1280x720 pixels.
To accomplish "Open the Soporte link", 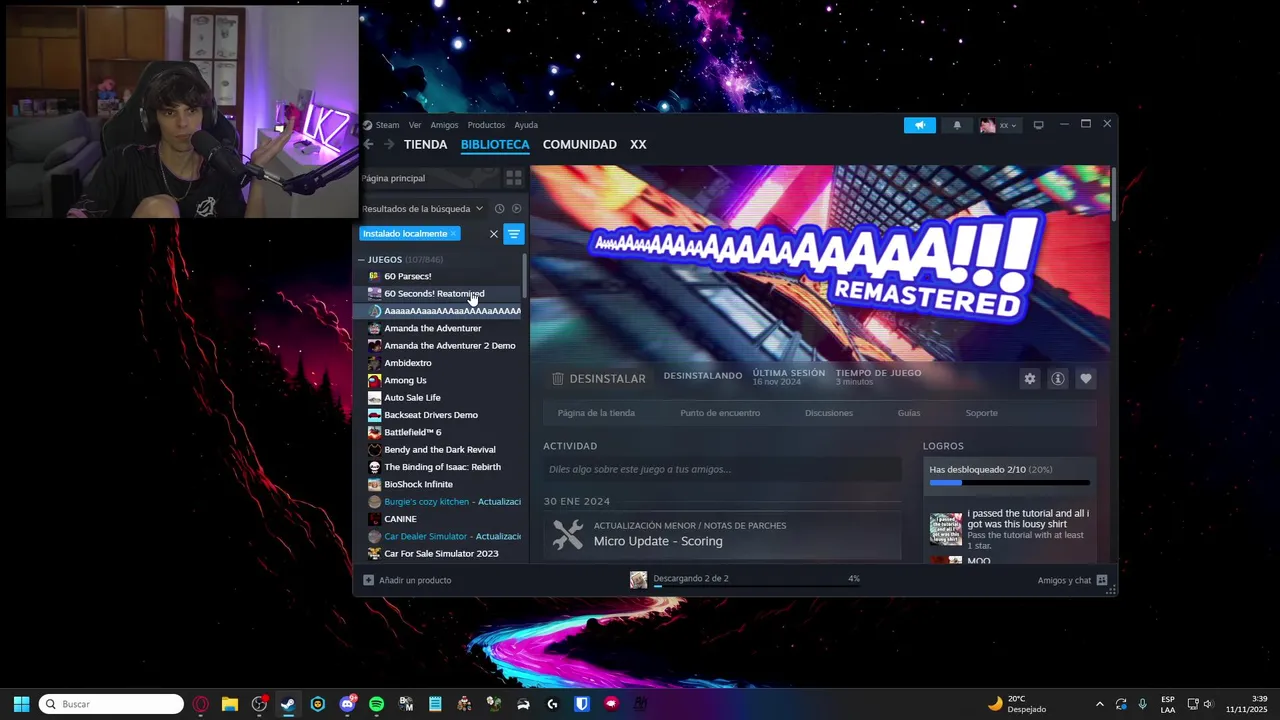I will [981, 413].
